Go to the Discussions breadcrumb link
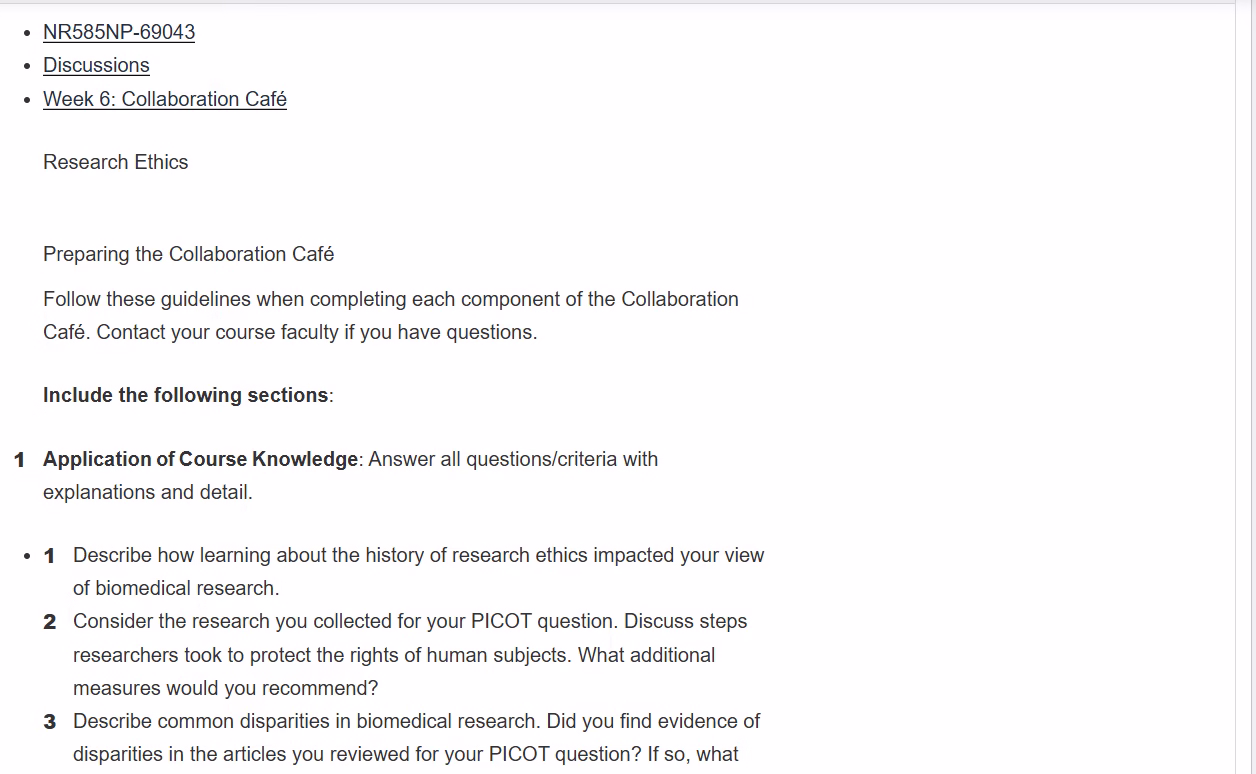The width and height of the screenshot is (1256, 774). 96,65
